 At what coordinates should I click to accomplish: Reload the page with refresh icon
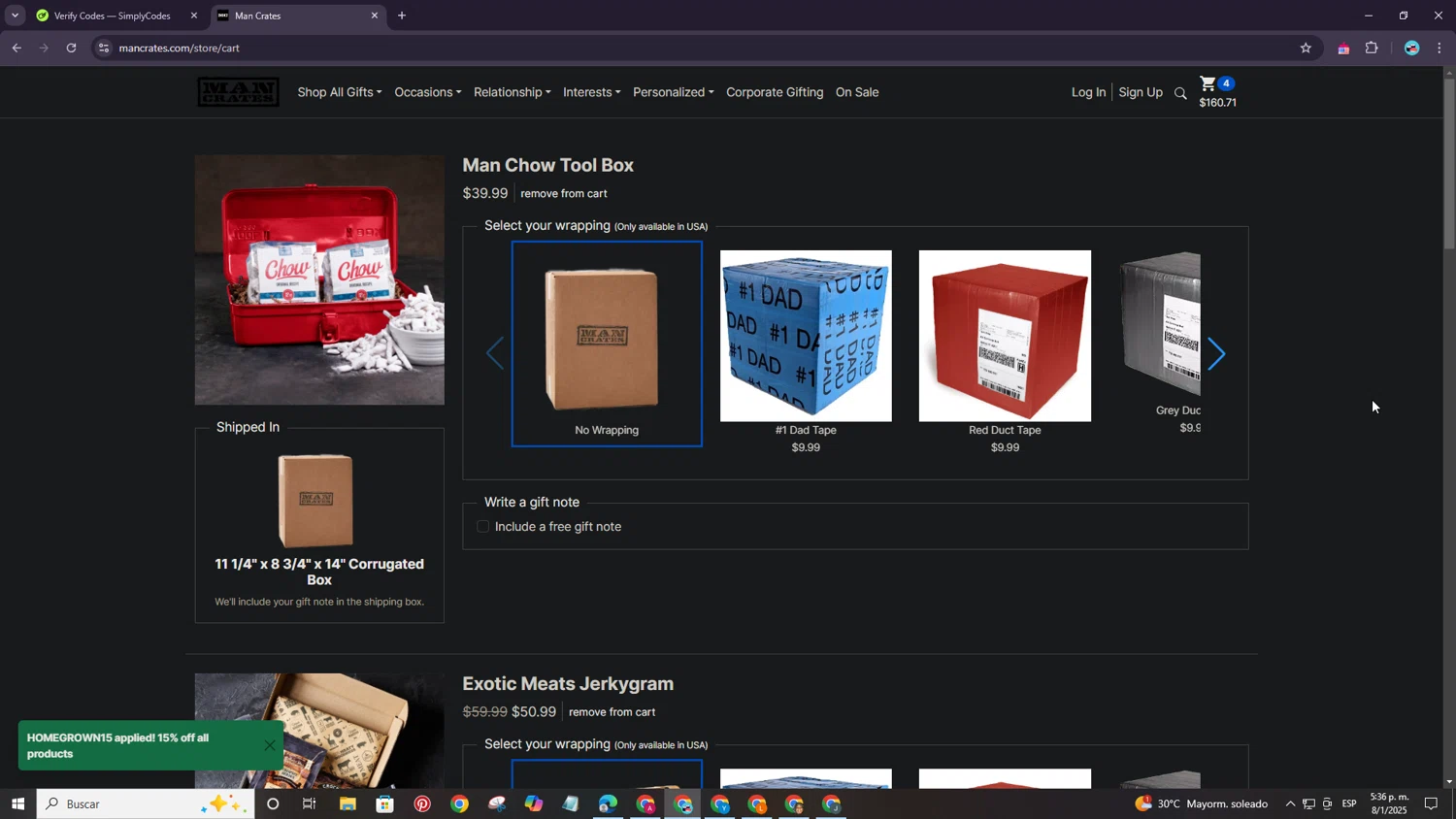pyautogui.click(x=71, y=48)
